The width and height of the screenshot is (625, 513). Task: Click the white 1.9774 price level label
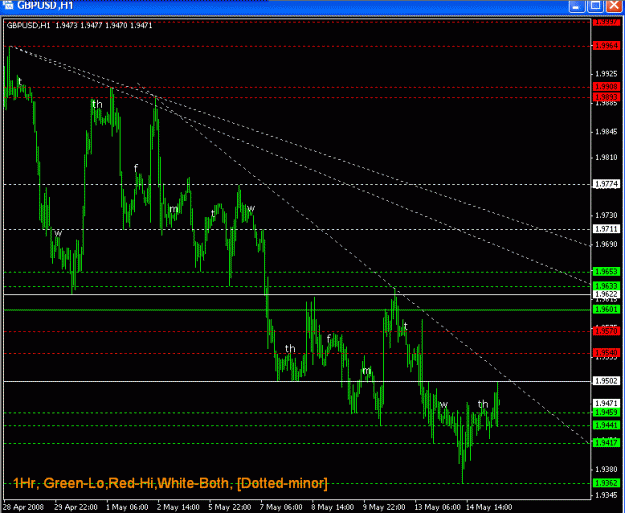tap(606, 184)
